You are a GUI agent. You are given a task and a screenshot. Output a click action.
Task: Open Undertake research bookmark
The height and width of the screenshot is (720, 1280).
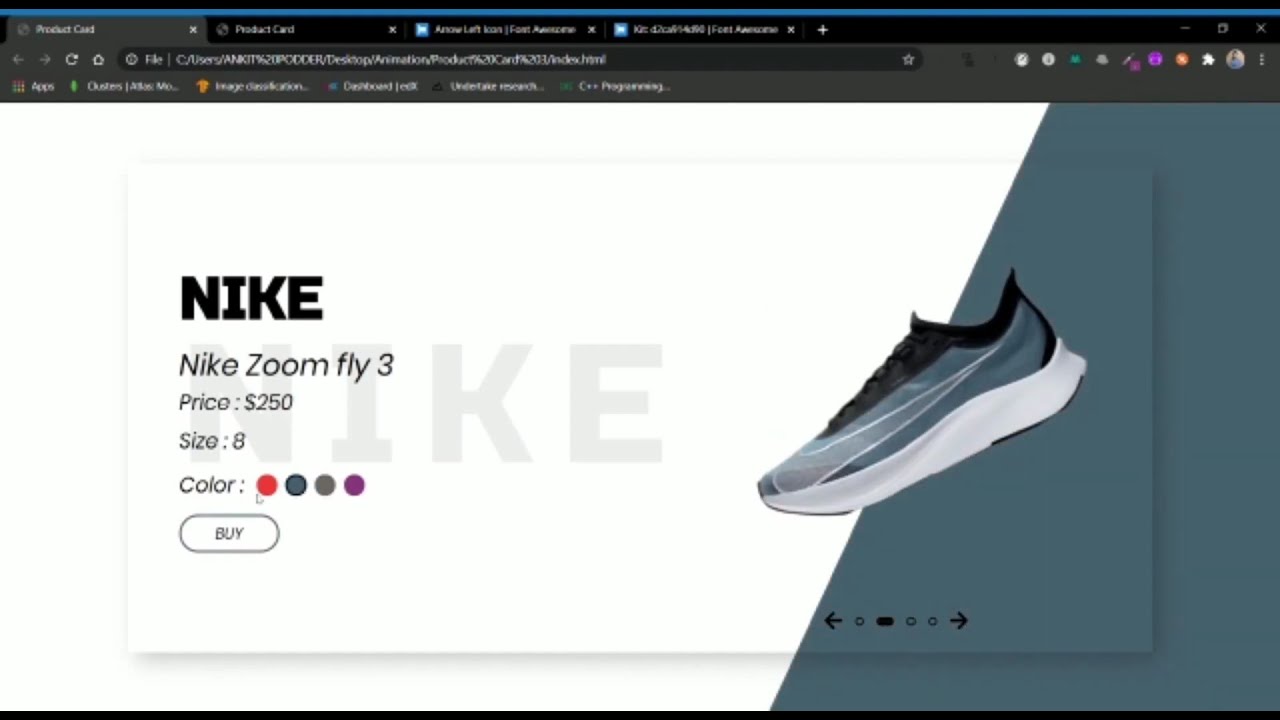point(487,87)
